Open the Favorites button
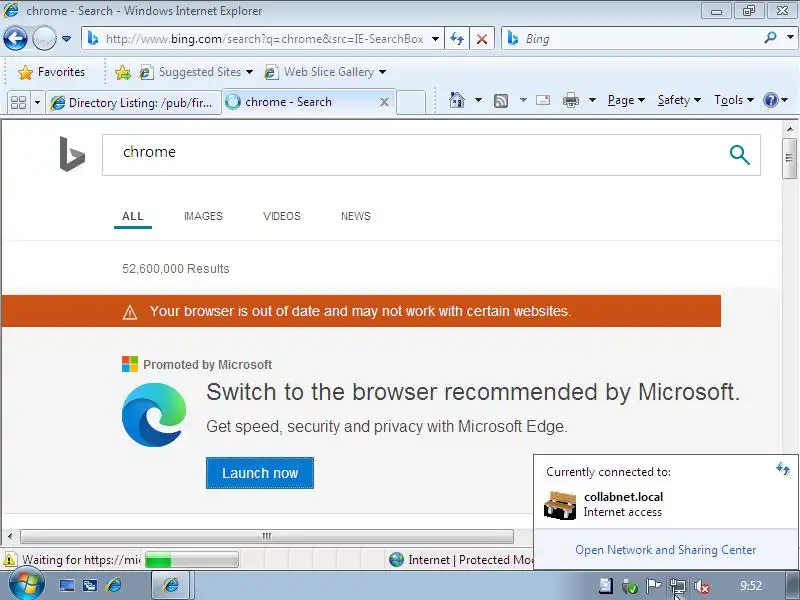This screenshot has height=600, width=800. click(51, 72)
